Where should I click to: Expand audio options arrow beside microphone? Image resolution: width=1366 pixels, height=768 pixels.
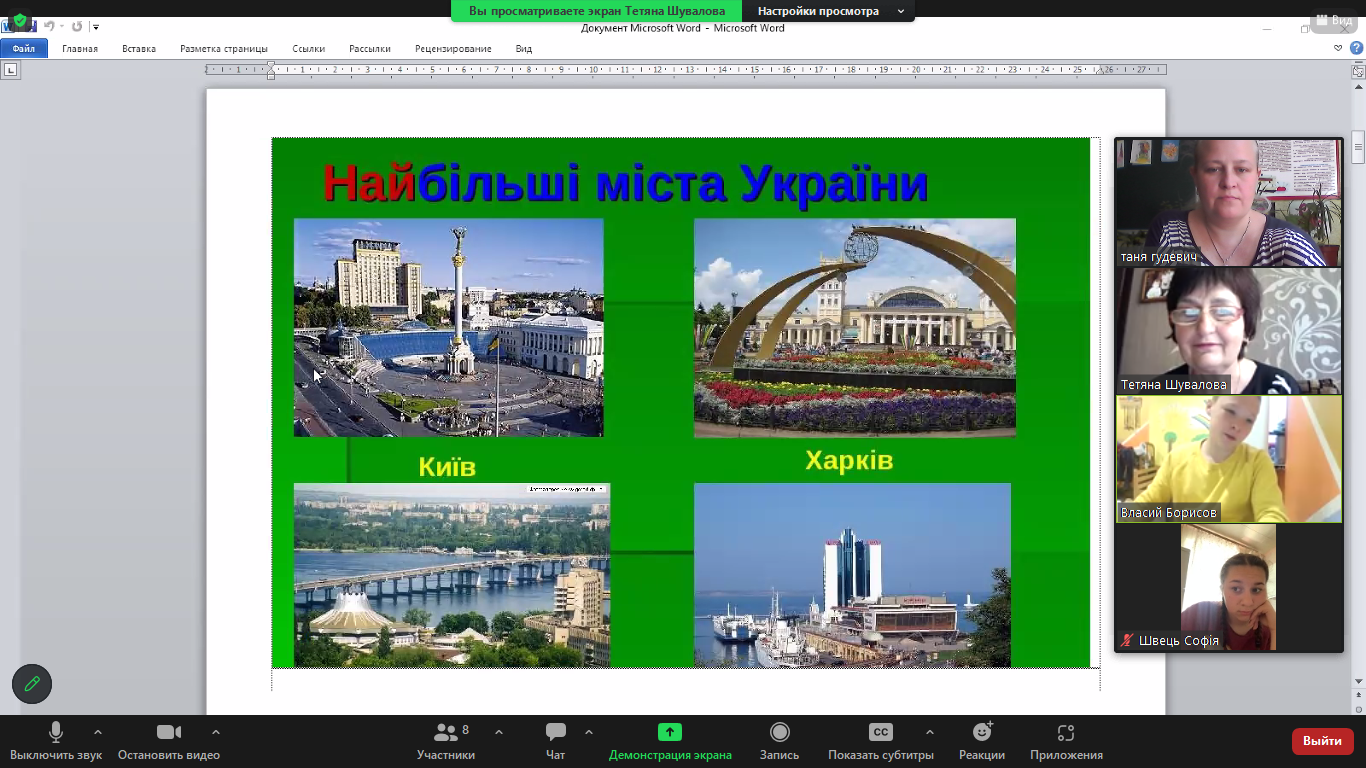(97, 732)
